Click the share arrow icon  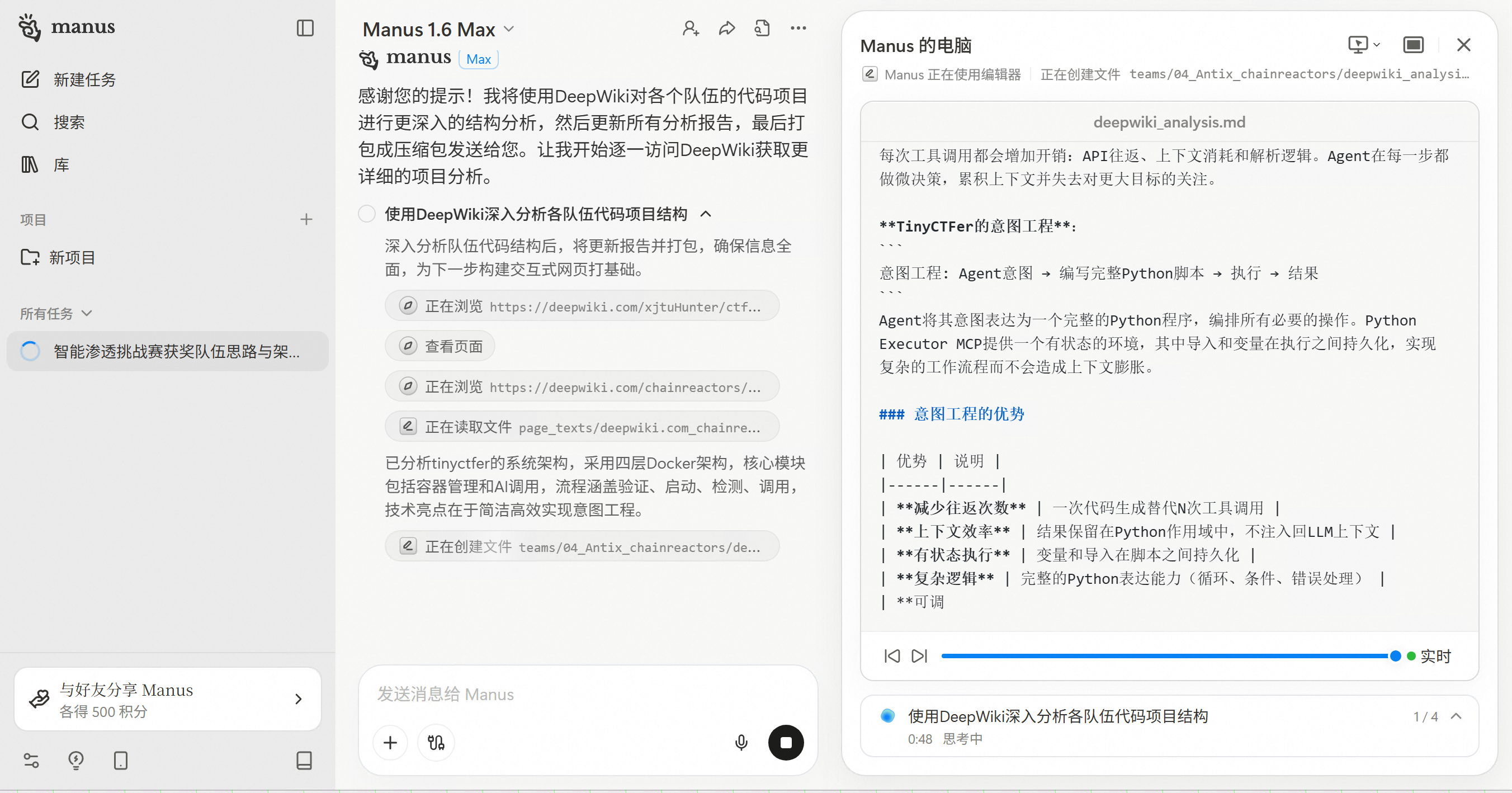pos(727,28)
